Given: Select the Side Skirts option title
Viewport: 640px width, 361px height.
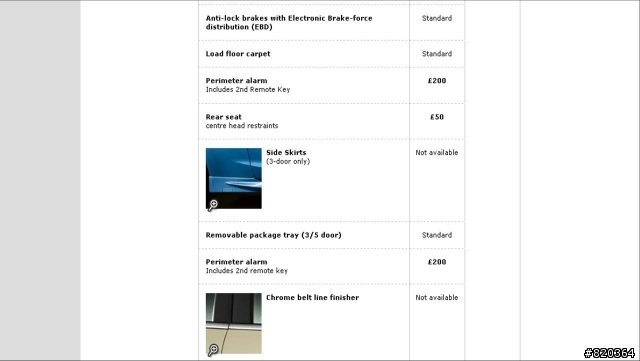Looking at the screenshot, I should pos(286,152).
